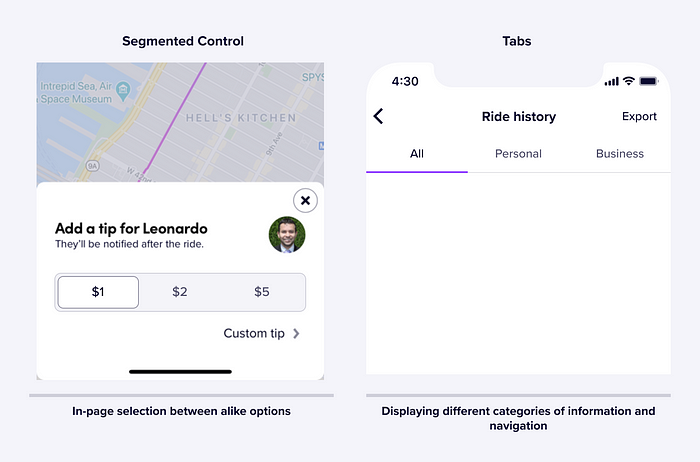Click Leonardo's profile photo
The image size is (700, 462).
coord(287,235)
